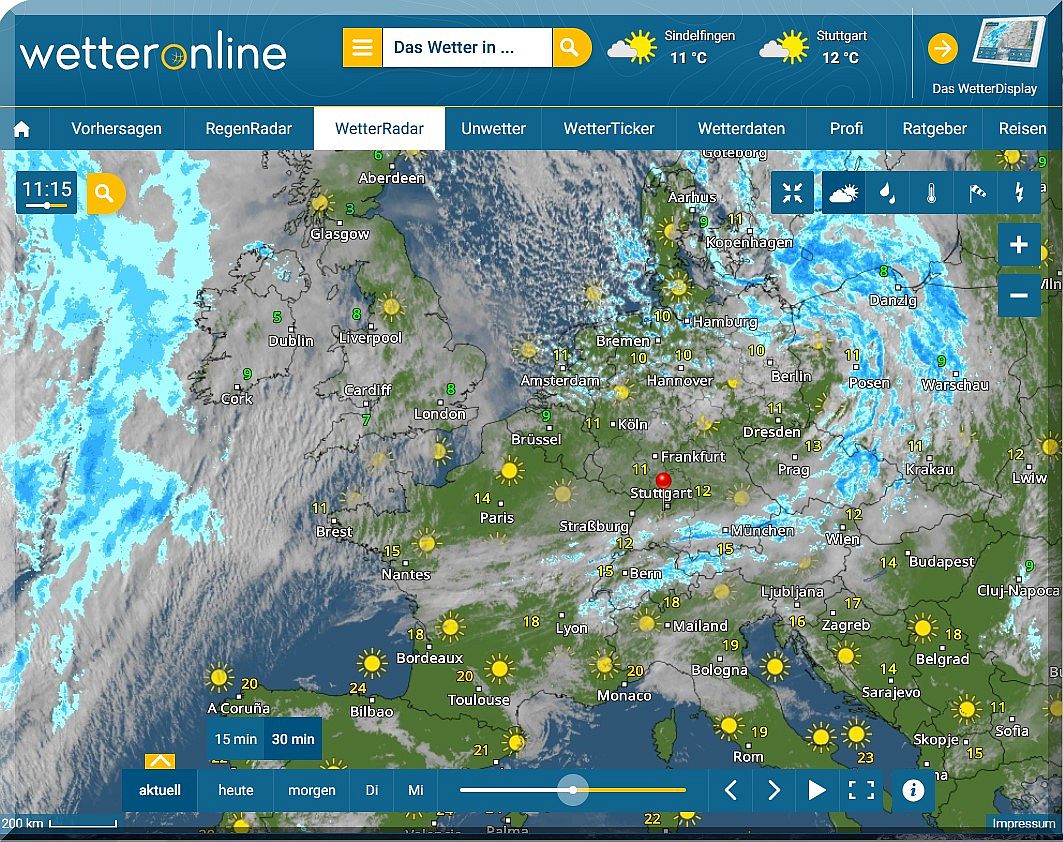
Task: Collapse map with the shrink arrows icon
Action: (x=792, y=193)
